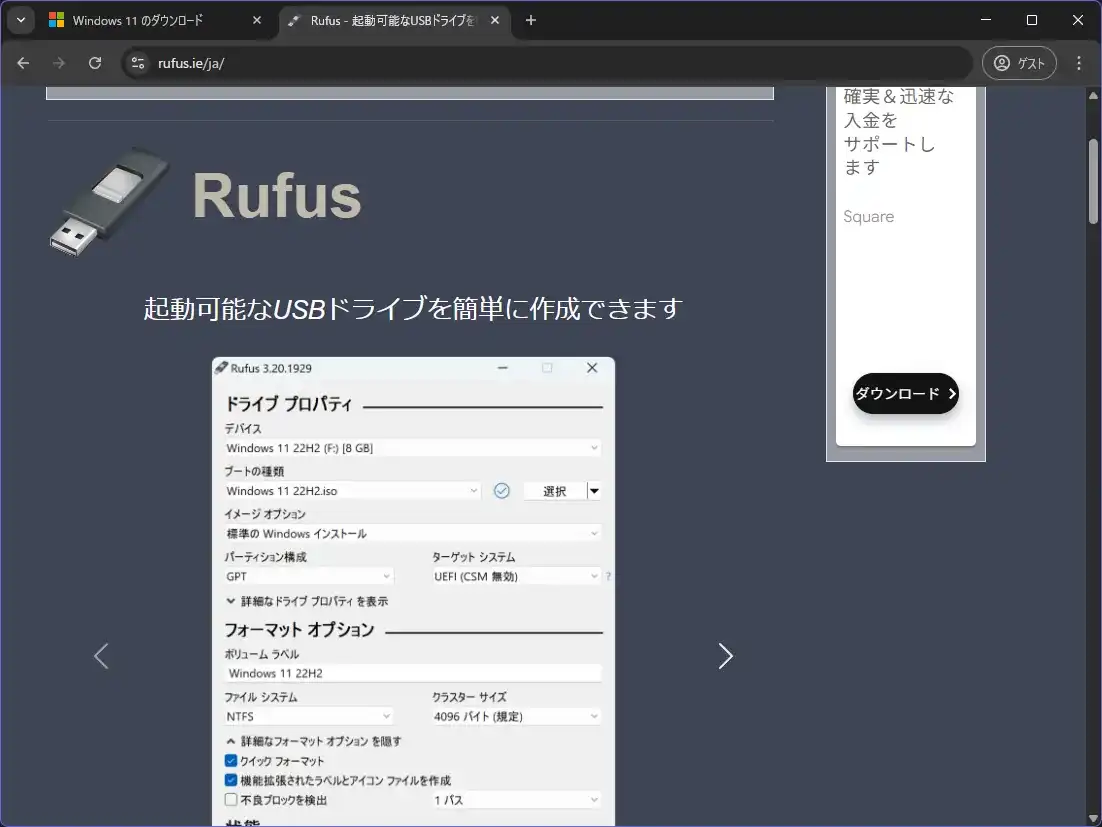Click the ダウンロード ad button
Image resolution: width=1102 pixels, height=827 pixels.
(905, 393)
